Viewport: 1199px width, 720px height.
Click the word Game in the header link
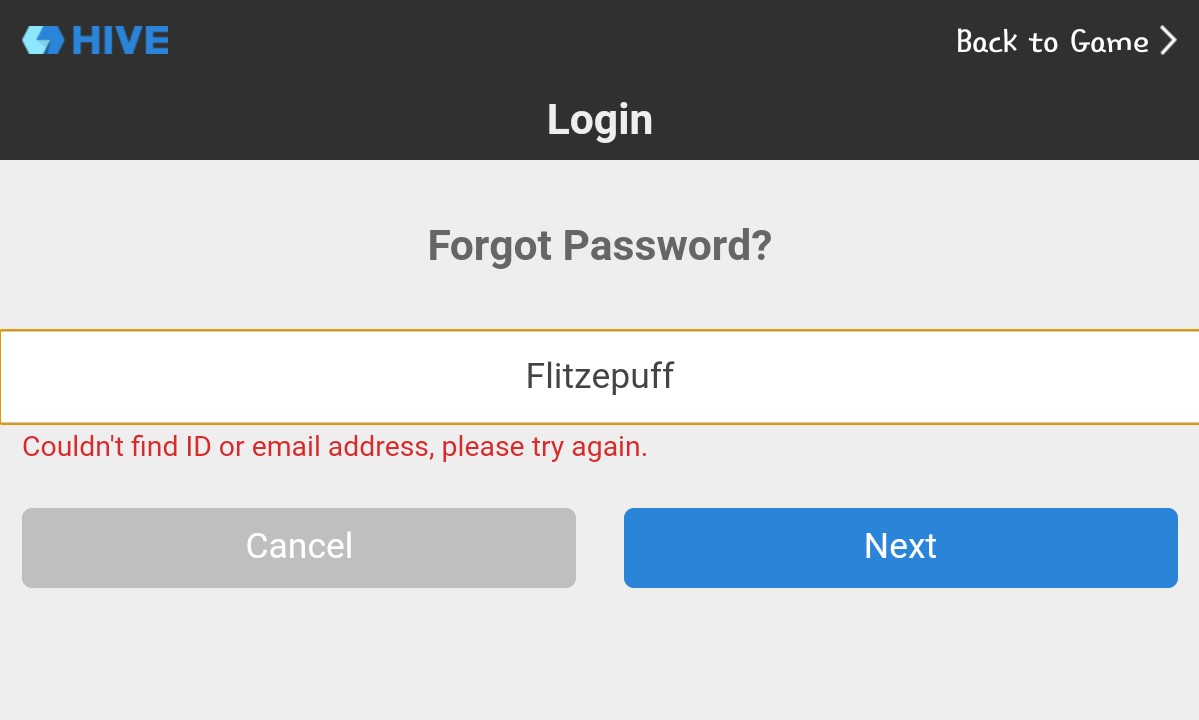(1109, 41)
